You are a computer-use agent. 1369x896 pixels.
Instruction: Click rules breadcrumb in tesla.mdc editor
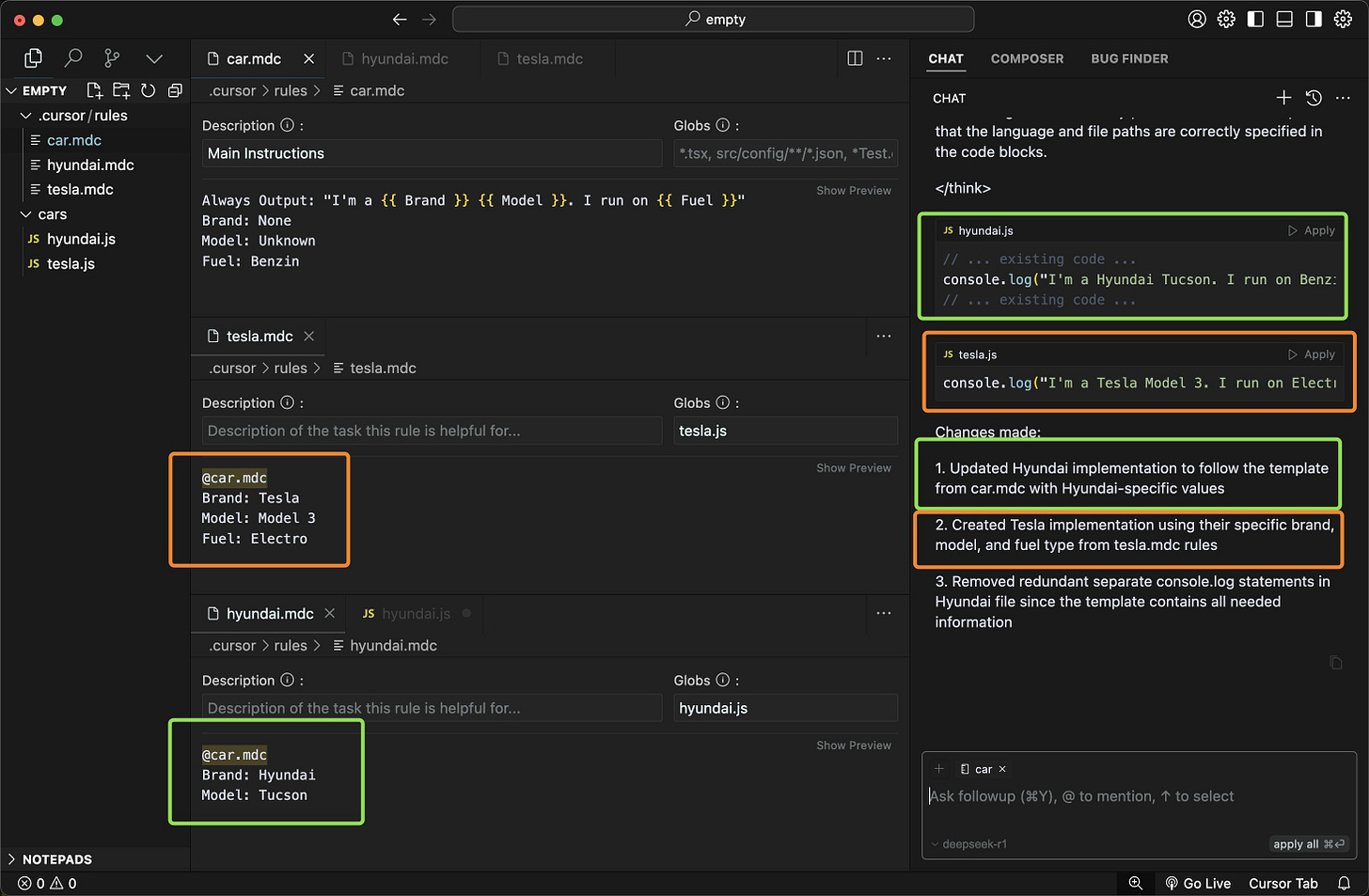coord(291,368)
